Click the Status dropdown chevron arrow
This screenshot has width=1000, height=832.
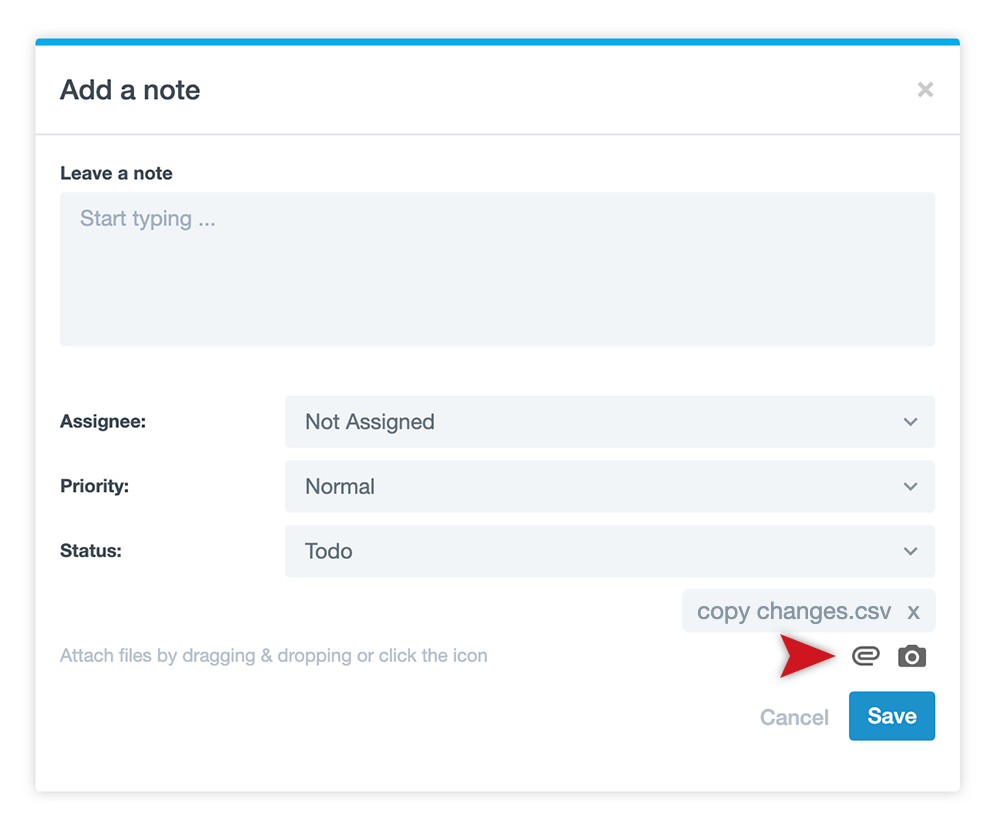click(x=910, y=551)
